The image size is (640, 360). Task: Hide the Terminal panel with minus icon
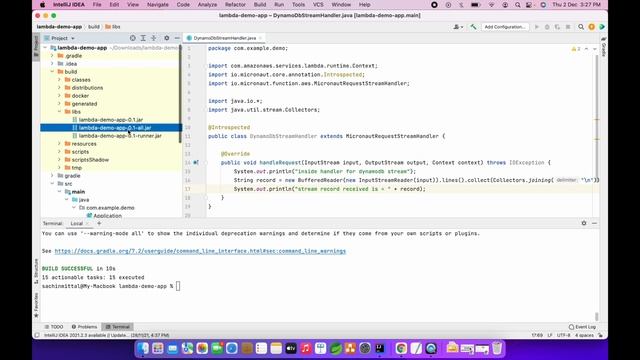pyautogui.click(x=594, y=223)
